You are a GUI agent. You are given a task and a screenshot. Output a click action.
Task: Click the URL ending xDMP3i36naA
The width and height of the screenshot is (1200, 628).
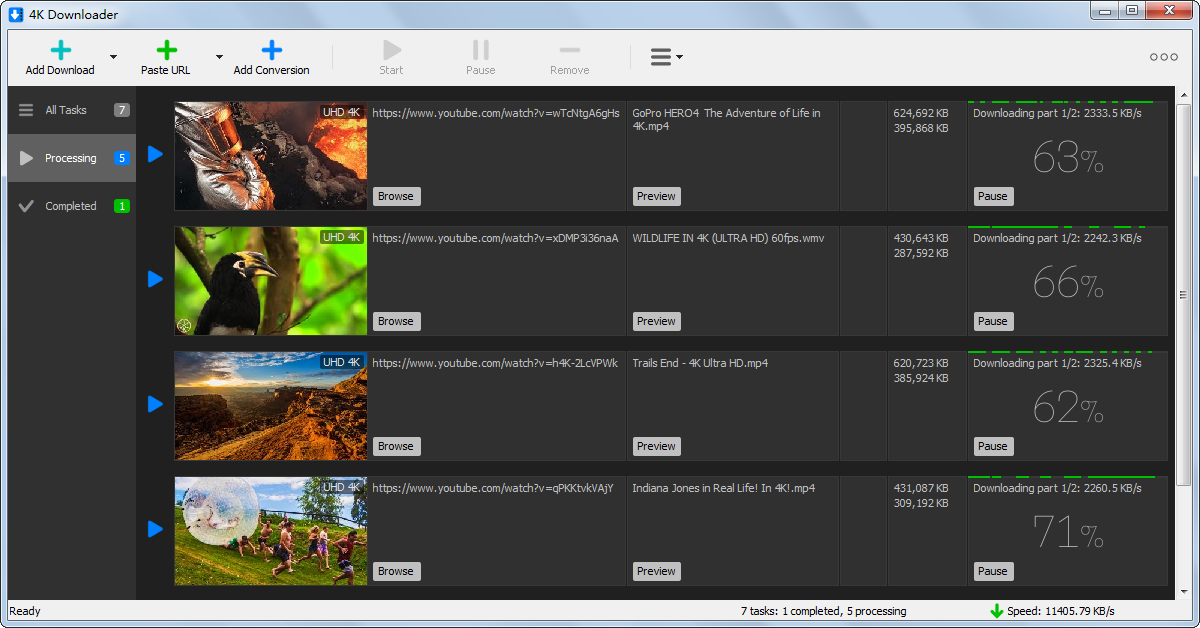pos(495,238)
